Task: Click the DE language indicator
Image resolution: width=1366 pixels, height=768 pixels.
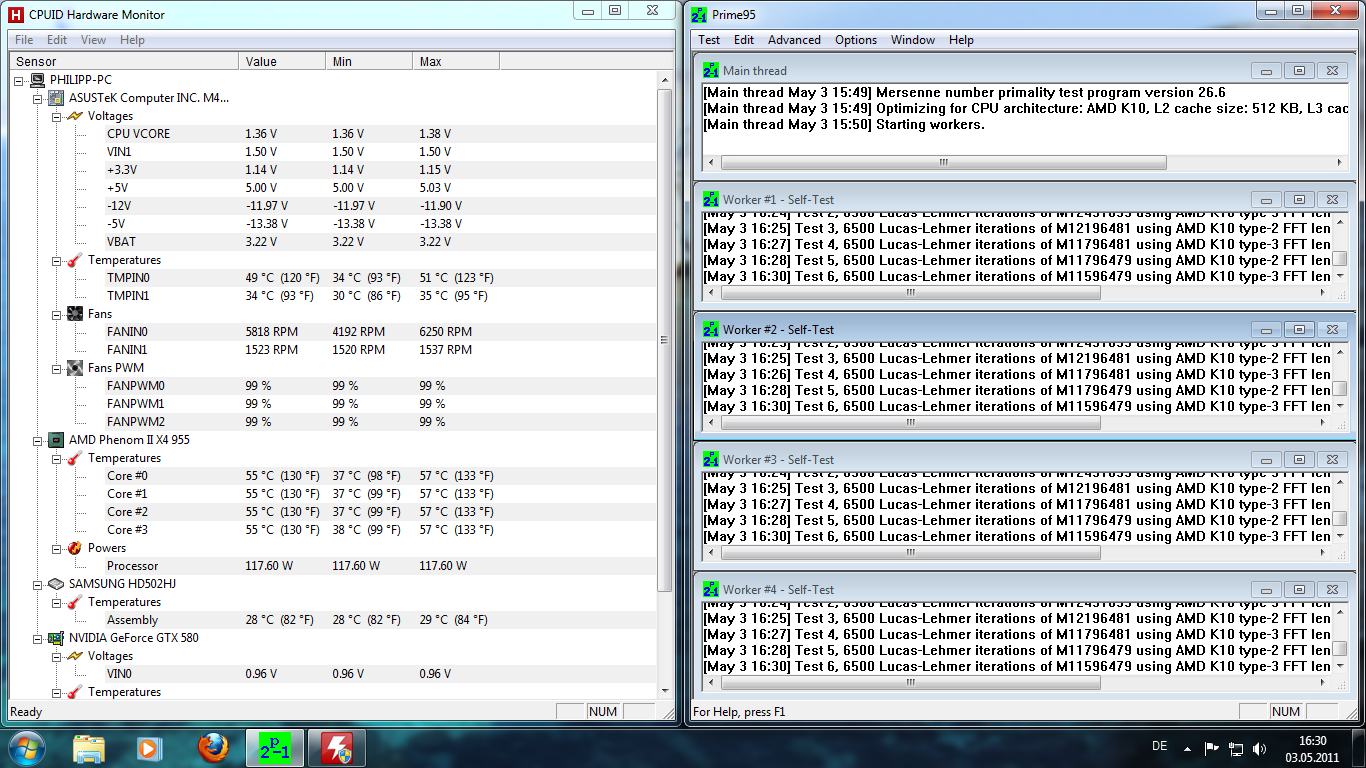Action: click(1160, 747)
